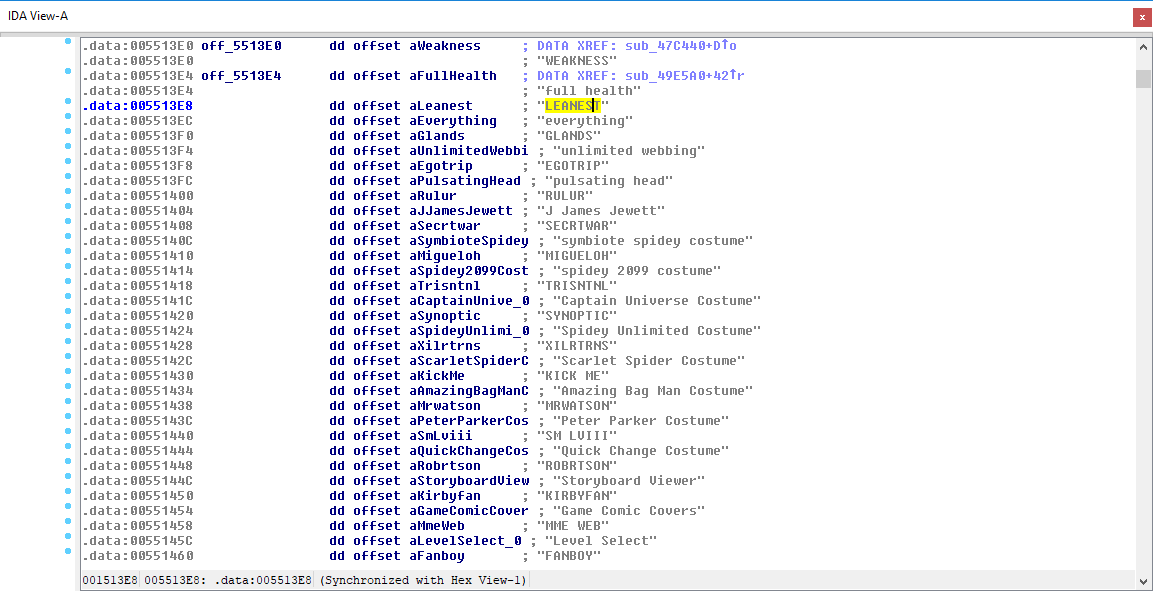
Task: Select the aWeakness offset name
Action: coord(444,46)
